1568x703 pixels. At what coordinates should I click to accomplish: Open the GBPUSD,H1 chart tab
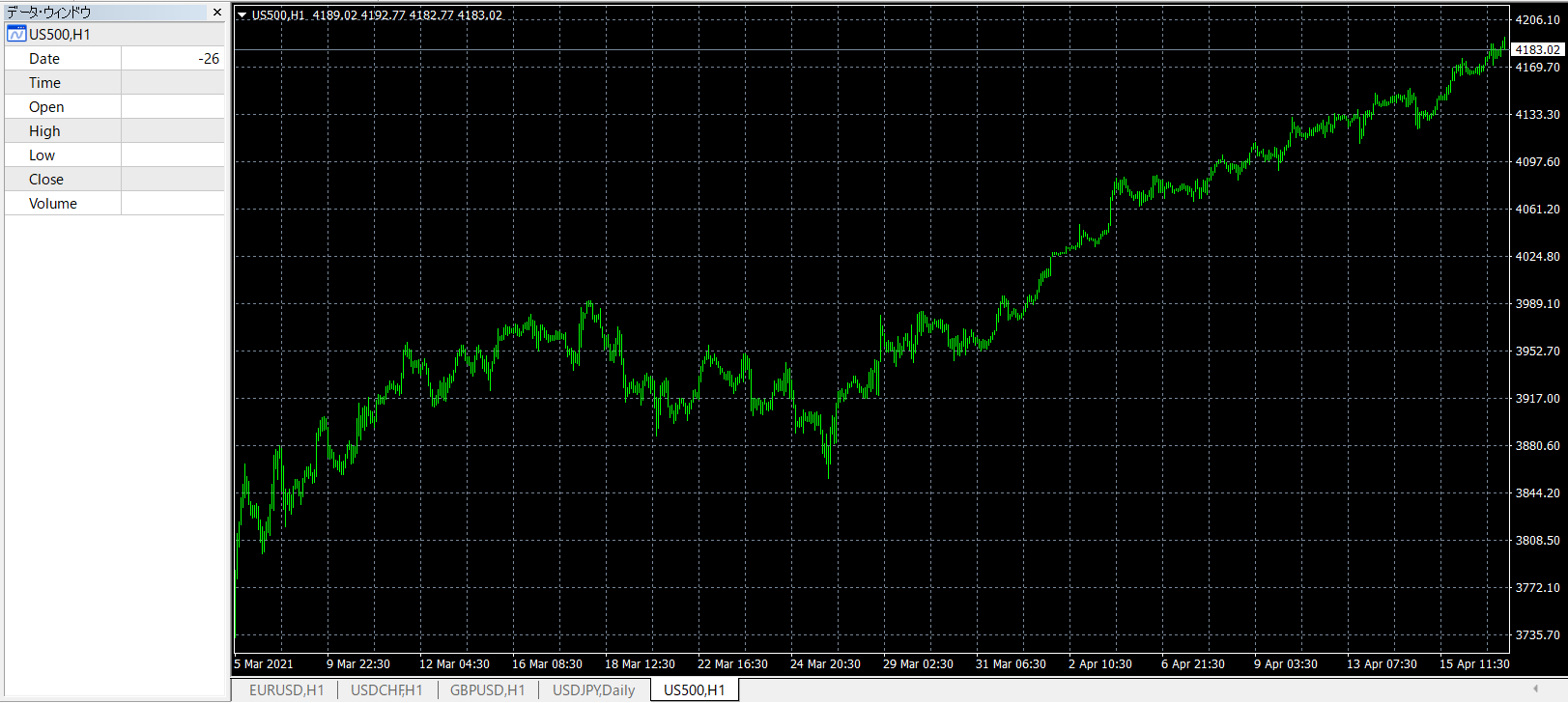(x=487, y=689)
